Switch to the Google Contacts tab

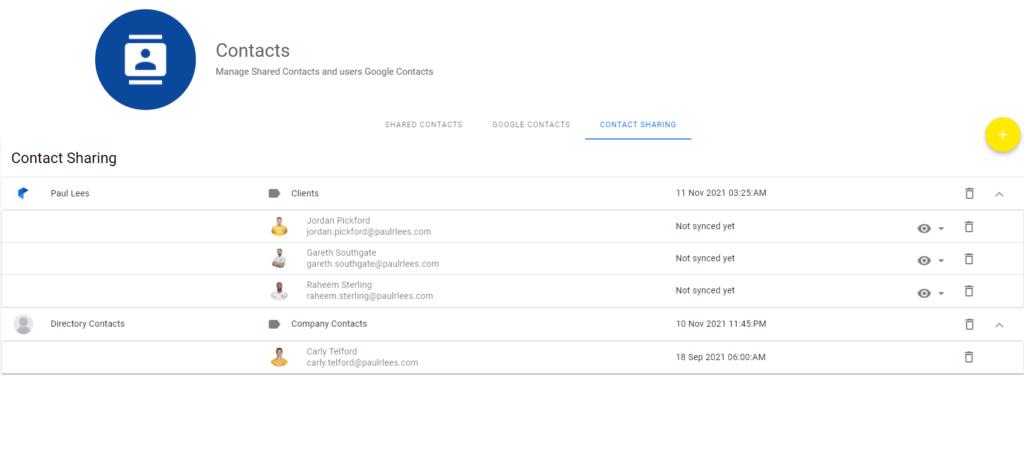click(531, 125)
